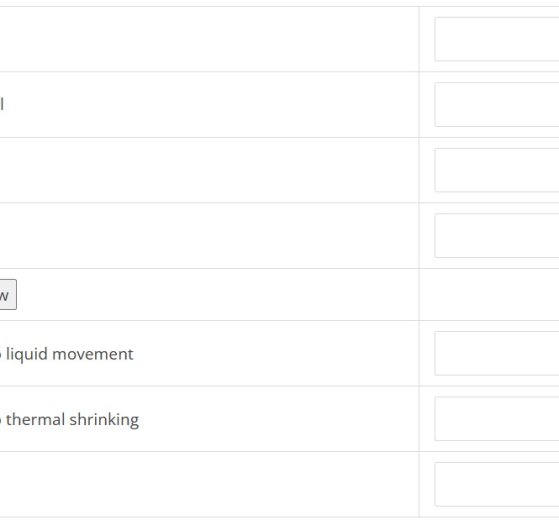
Task: Select the third input field from the top
Action: pos(497,170)
